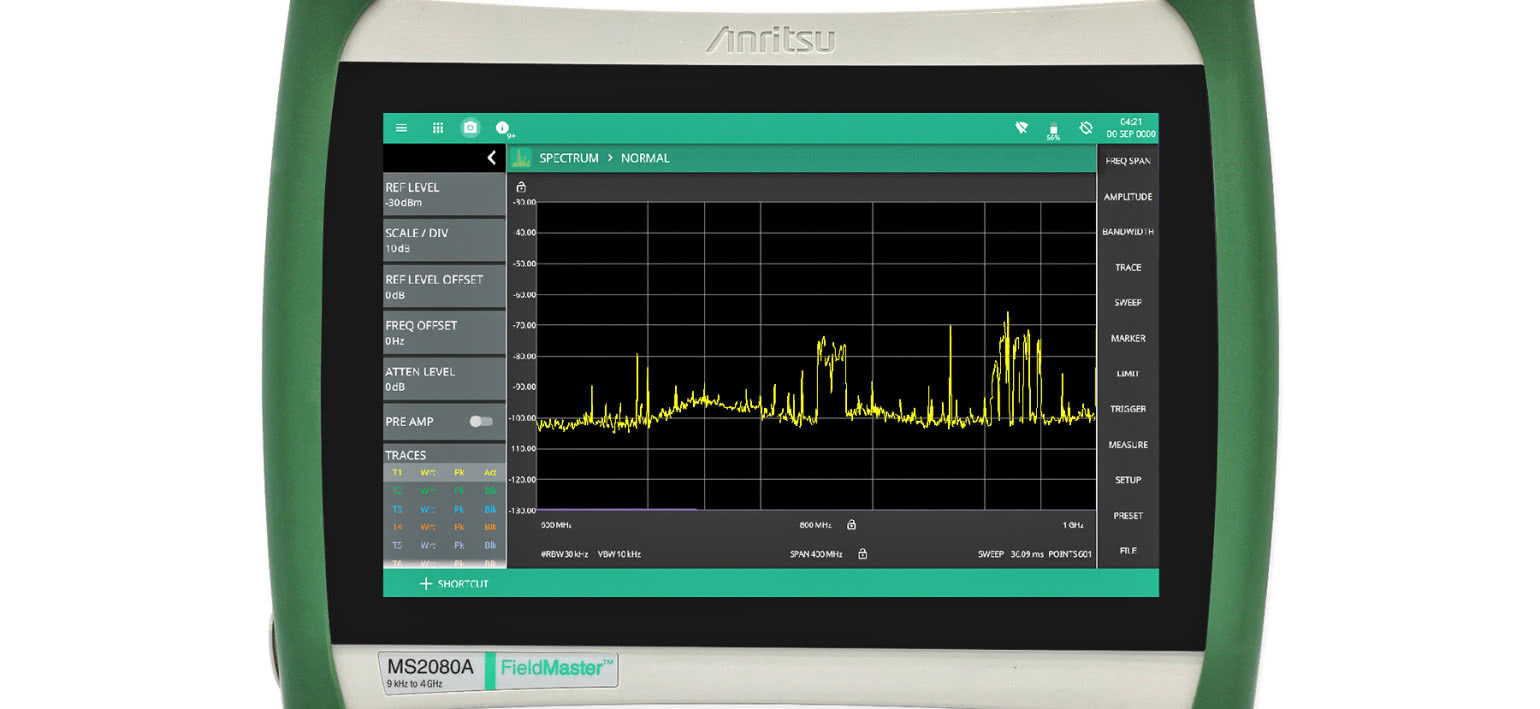Viewport: 1540px width, 709px height.
Task: Toggle the PRE AMP switch
Action: pos(479,422)
